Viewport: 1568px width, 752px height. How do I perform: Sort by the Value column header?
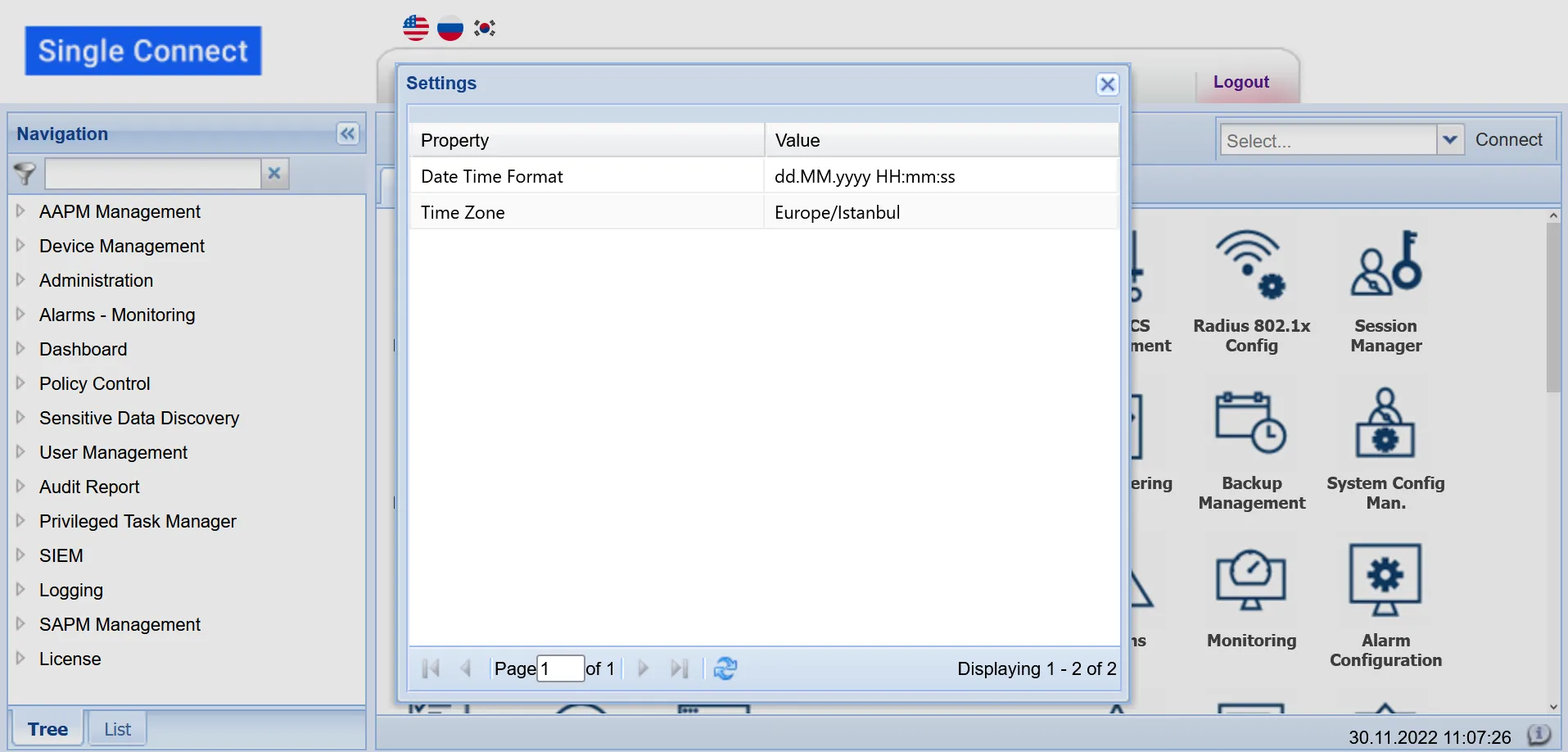[x=942, y=140]
